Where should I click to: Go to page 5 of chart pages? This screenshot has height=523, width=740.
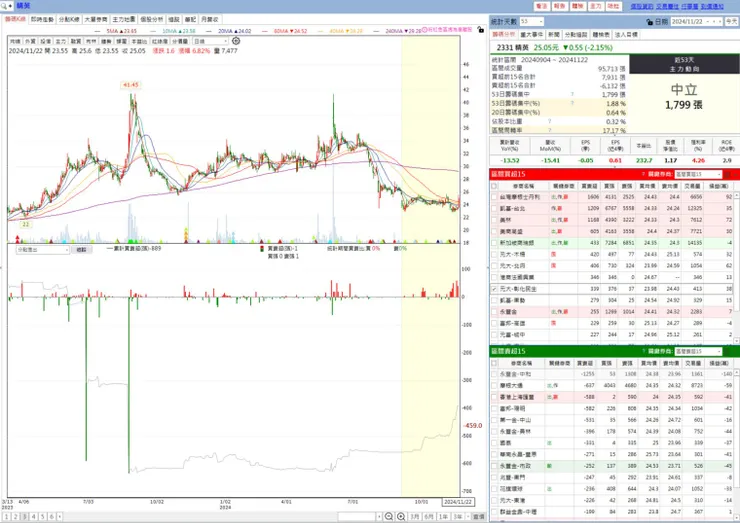point(42,517)
